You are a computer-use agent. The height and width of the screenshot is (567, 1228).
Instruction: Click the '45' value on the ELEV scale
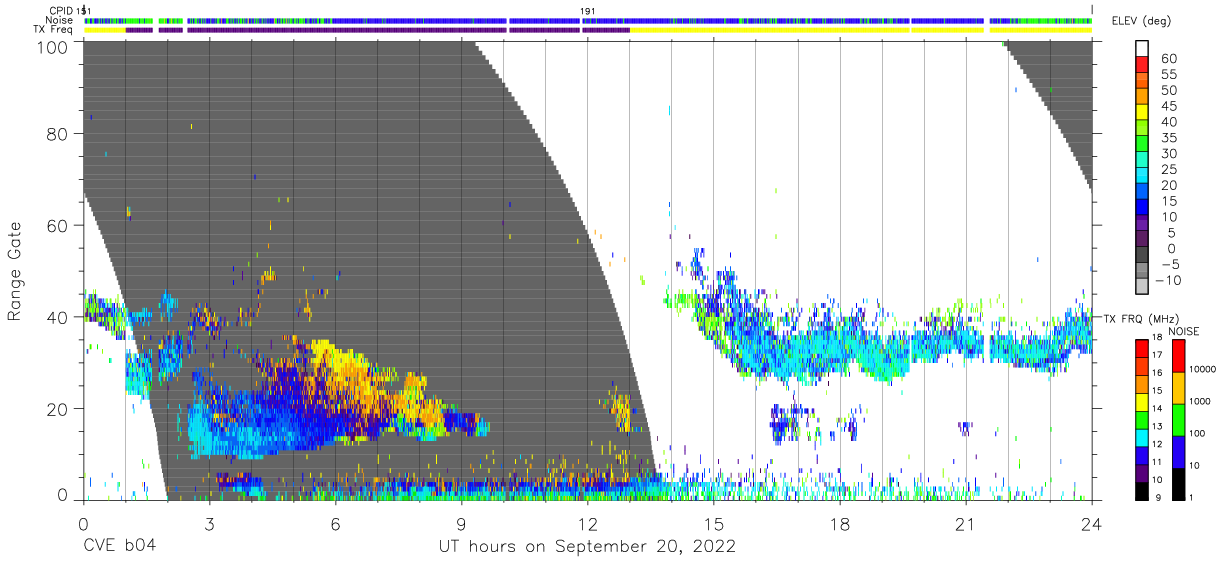[x=1169, y=106]
